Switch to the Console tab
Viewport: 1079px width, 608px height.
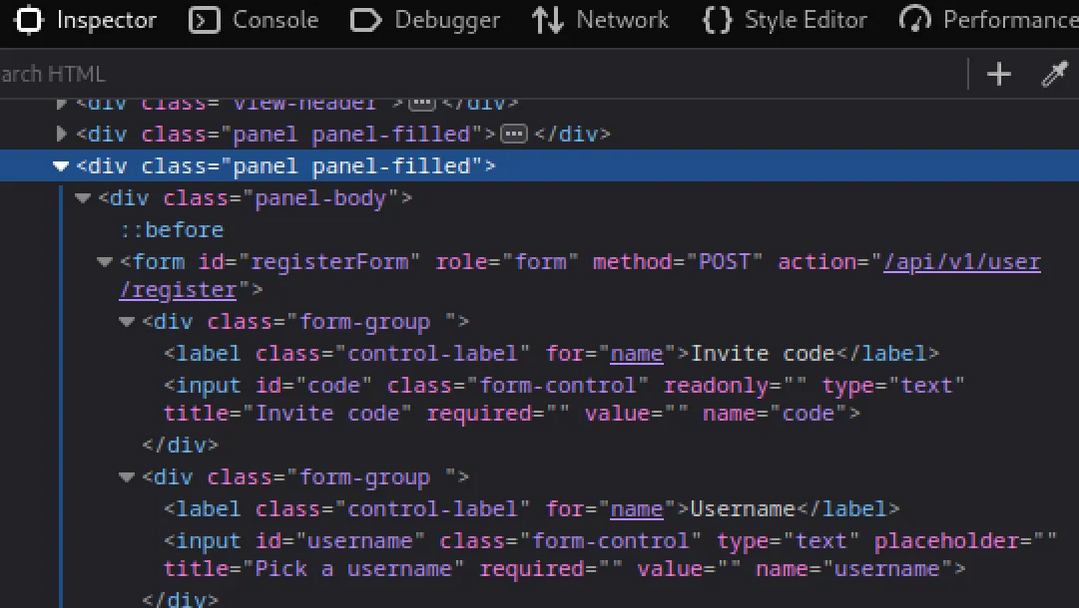tap(253, 20)
